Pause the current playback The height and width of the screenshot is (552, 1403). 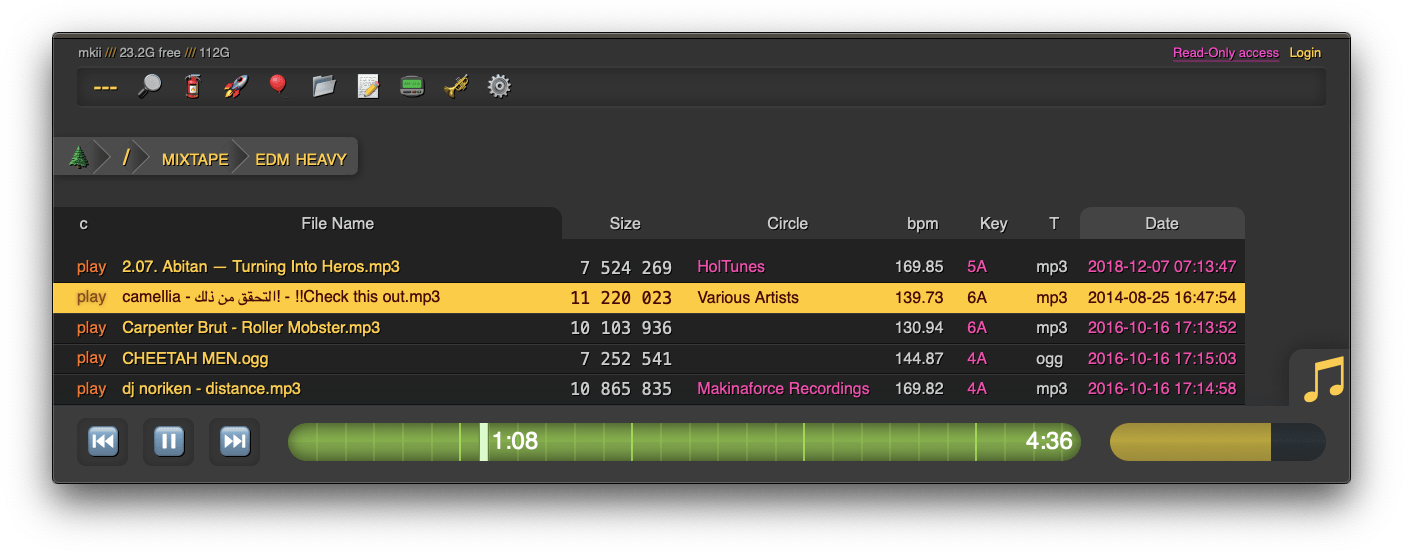(169, 441)
